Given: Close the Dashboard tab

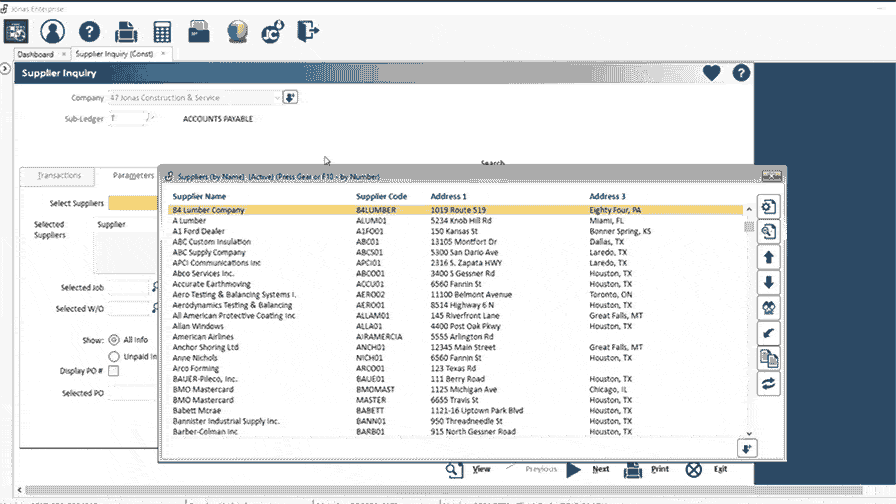Looking at the screenshot, I should click(63, 54).
